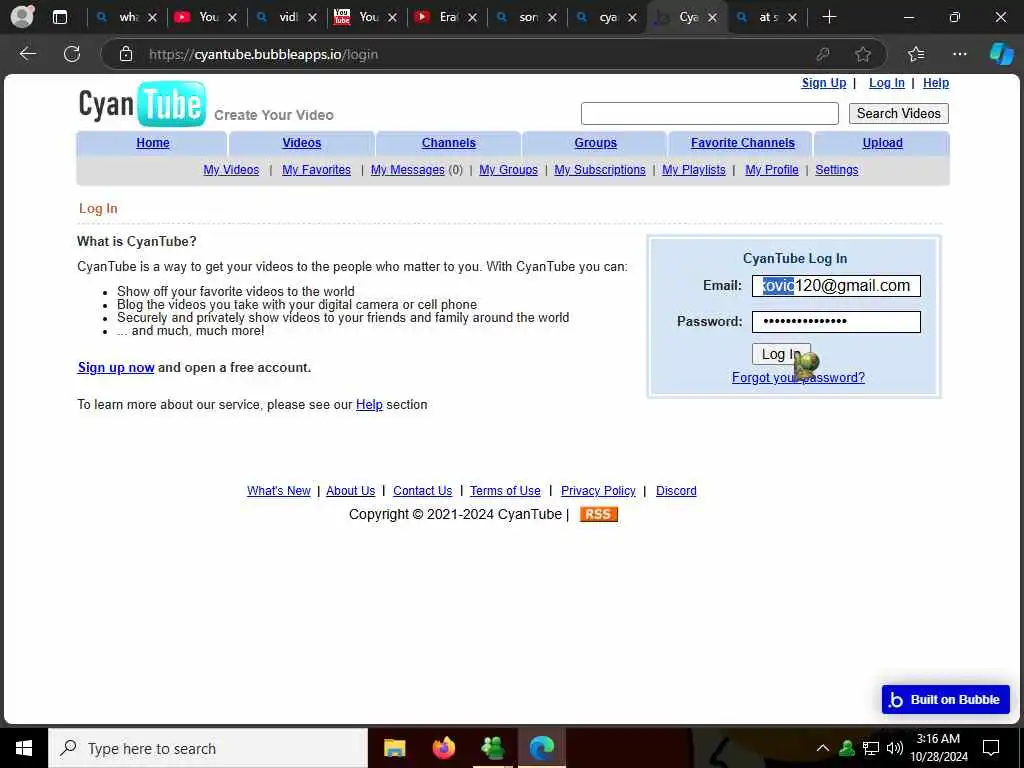Image resolution: width=1024 pixels, height=768 pixels.
Task: Open the Upload nav tab
Action: tap(882, 143)
